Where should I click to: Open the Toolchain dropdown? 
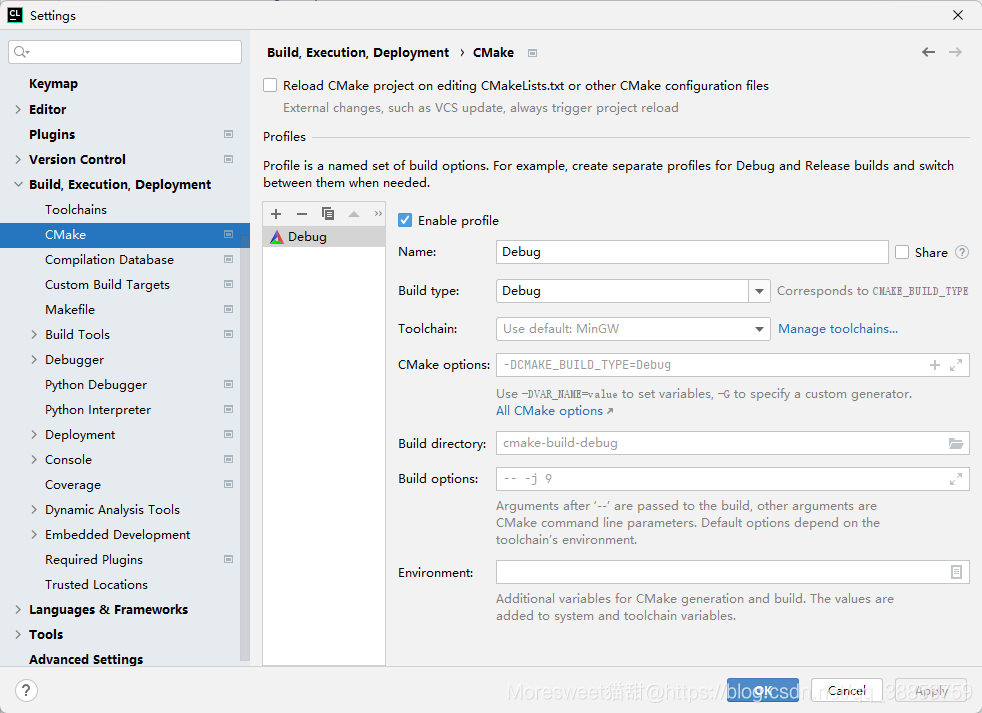(x=759, y=329)
